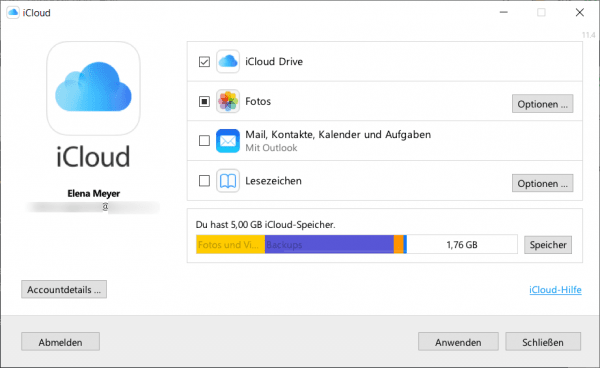Viewport: 600px width, 368px height.
Task: Check the Lesezeichen checkbox
Action: pyautogui.click(x=204, y=181)
